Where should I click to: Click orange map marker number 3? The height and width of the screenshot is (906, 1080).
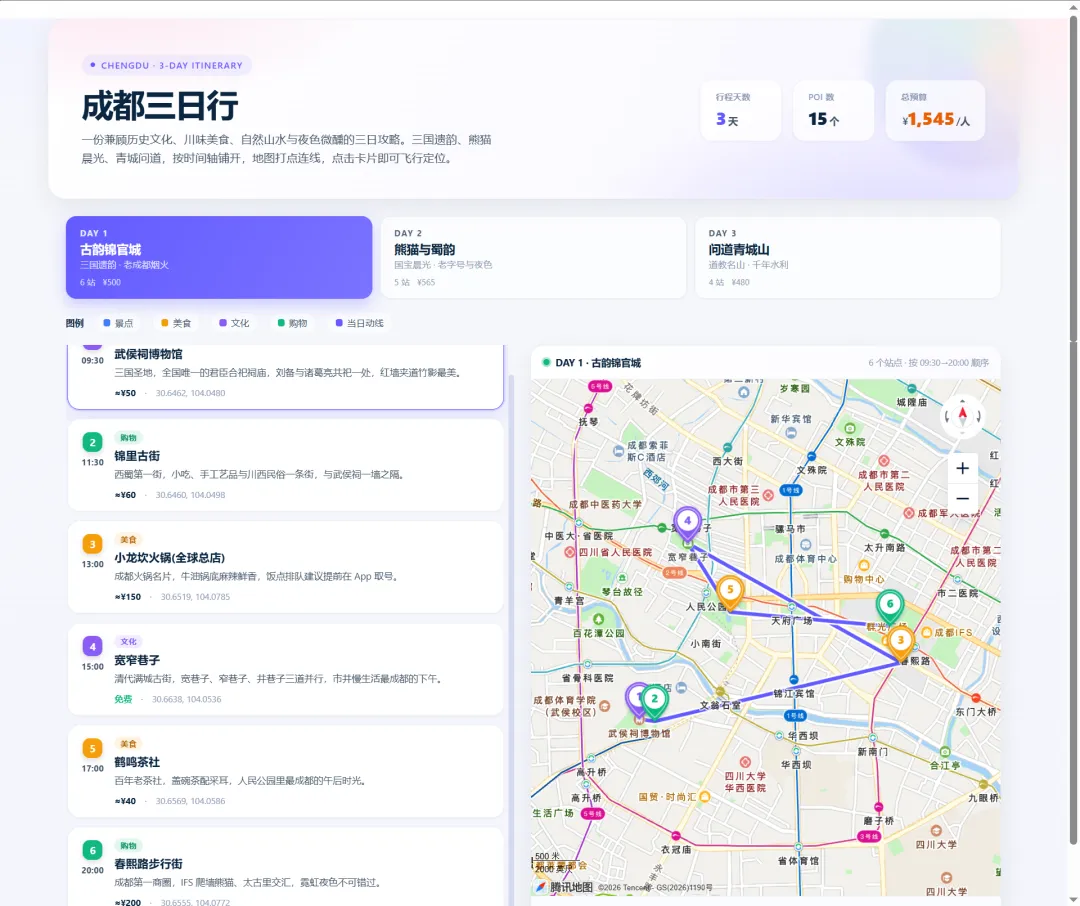tap(900, 643)
